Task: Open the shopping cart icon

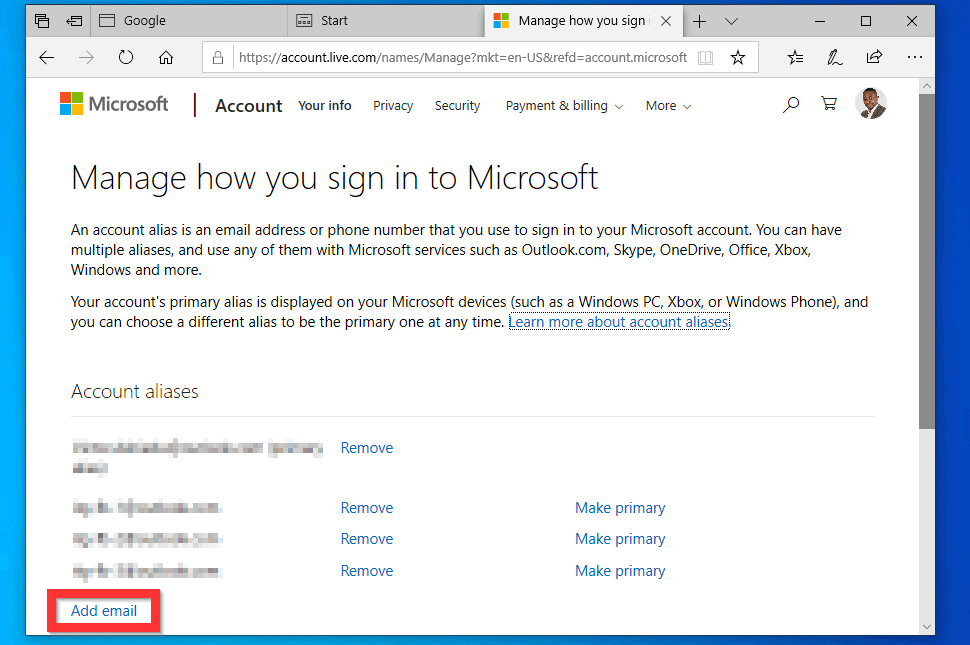Action: coord(828,104)
